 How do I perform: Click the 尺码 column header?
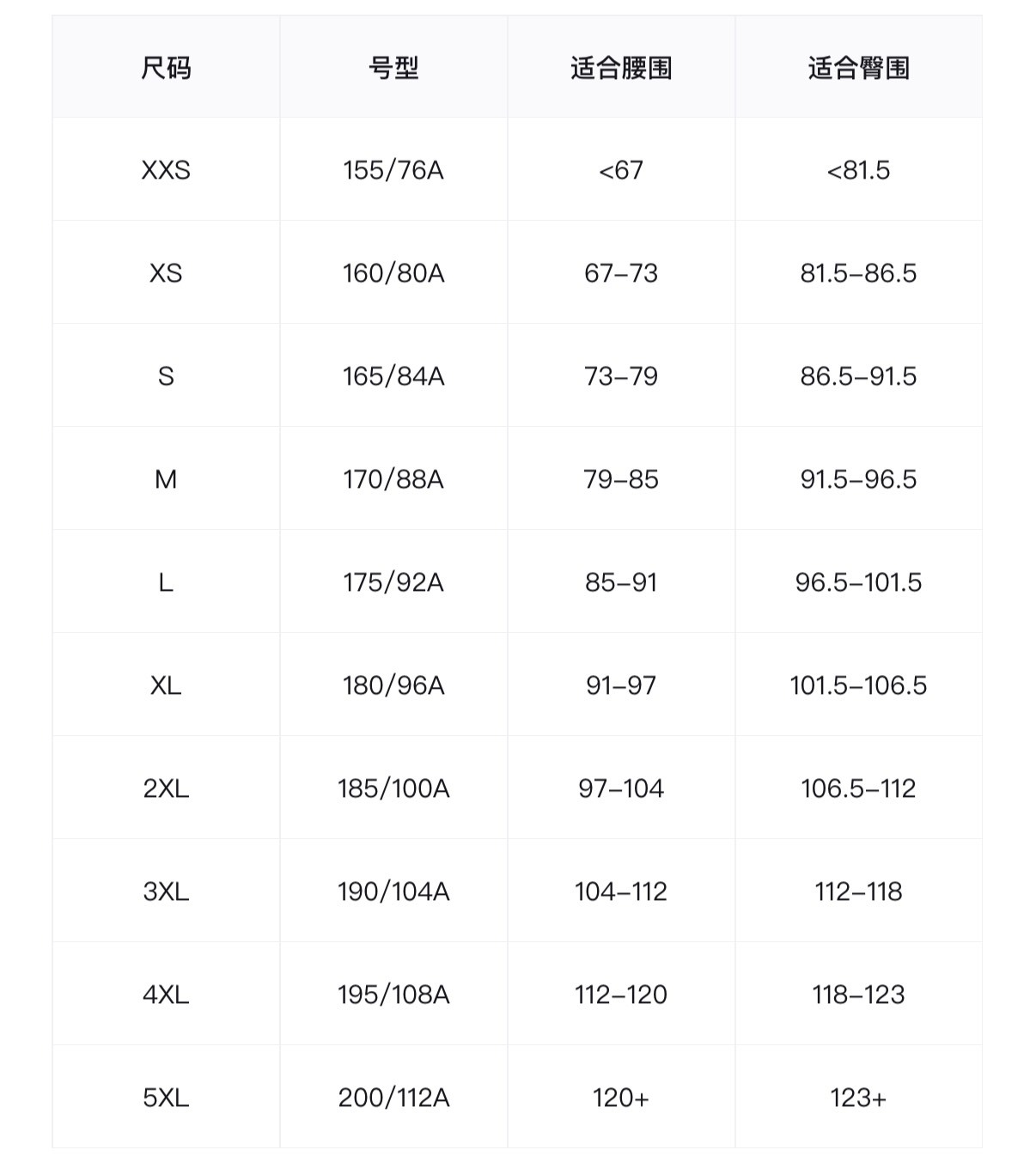166,68
